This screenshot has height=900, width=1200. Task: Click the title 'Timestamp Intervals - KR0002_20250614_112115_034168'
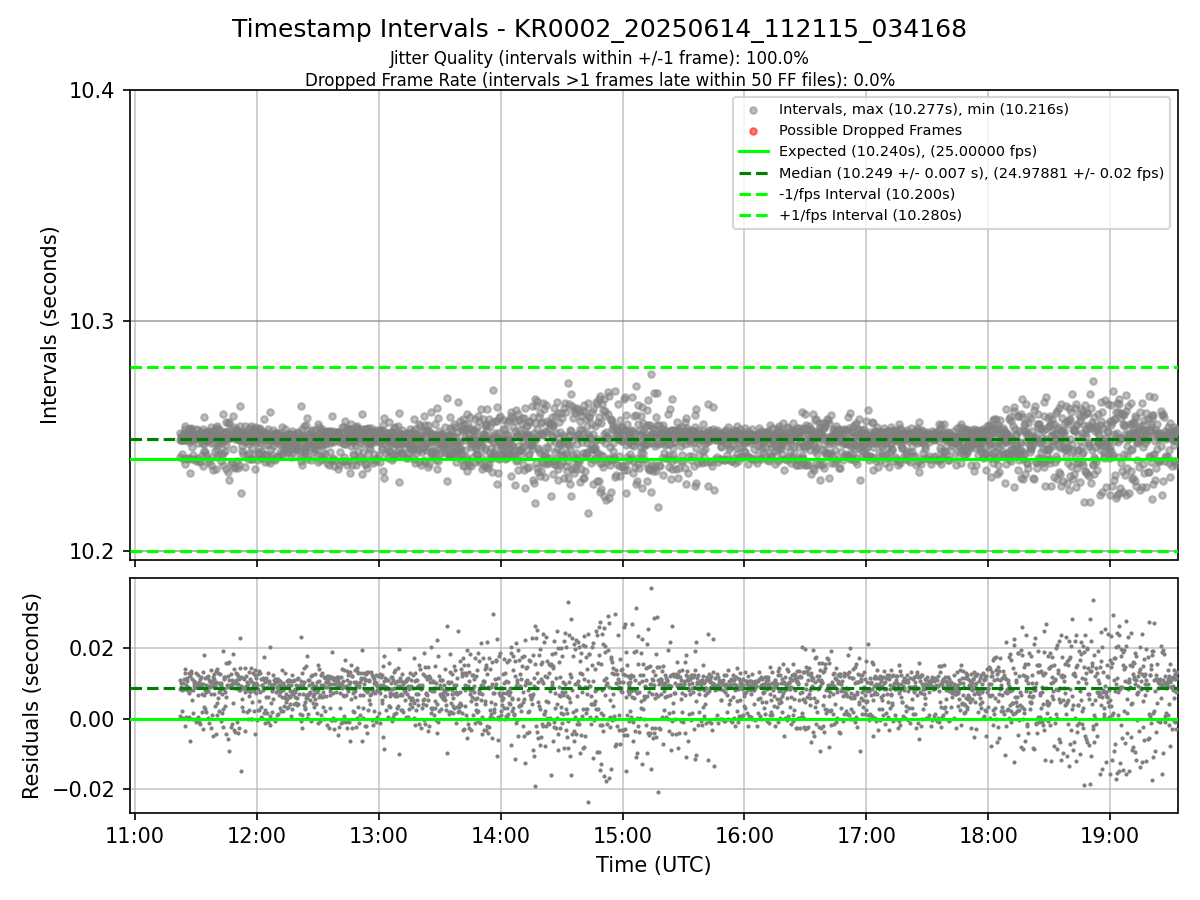click(599, 29)
